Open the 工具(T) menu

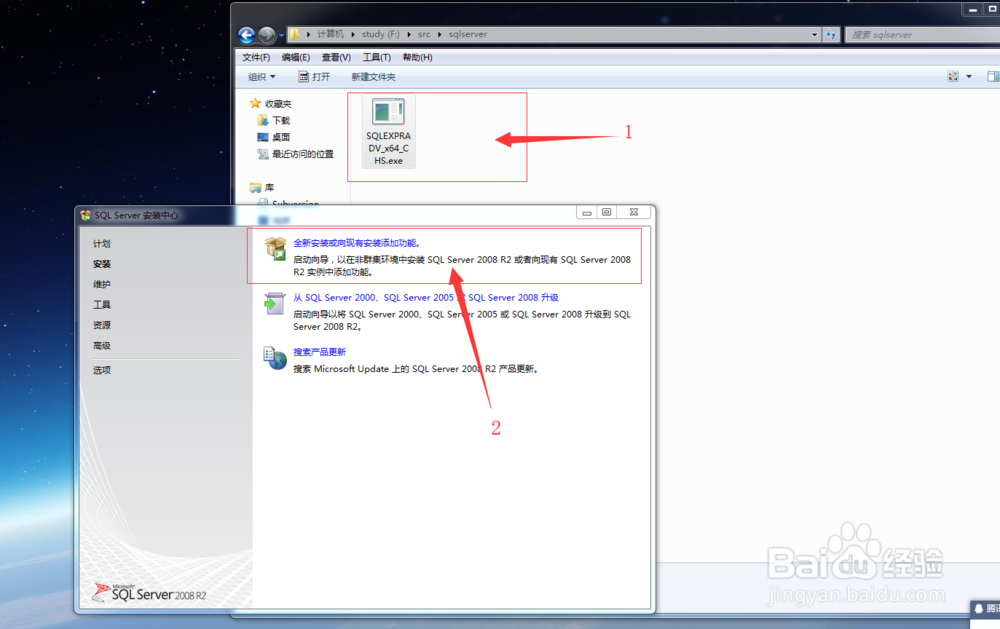(x=376, y=57)
